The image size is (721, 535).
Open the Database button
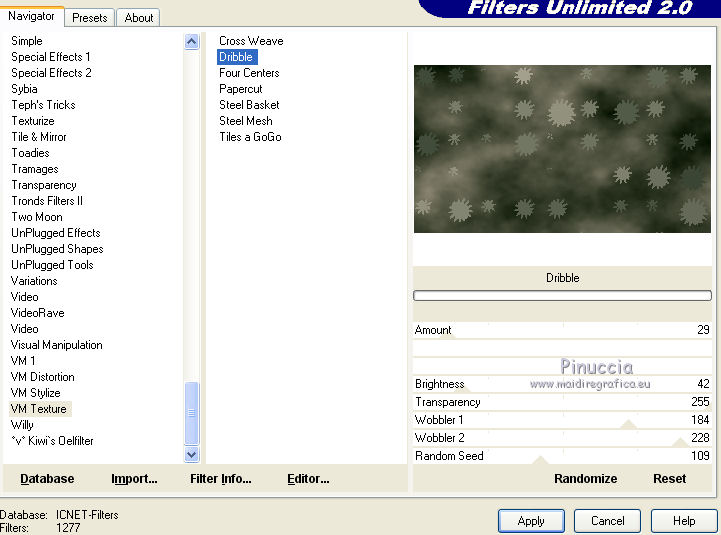pyautogui.click(x=47, y=479)
